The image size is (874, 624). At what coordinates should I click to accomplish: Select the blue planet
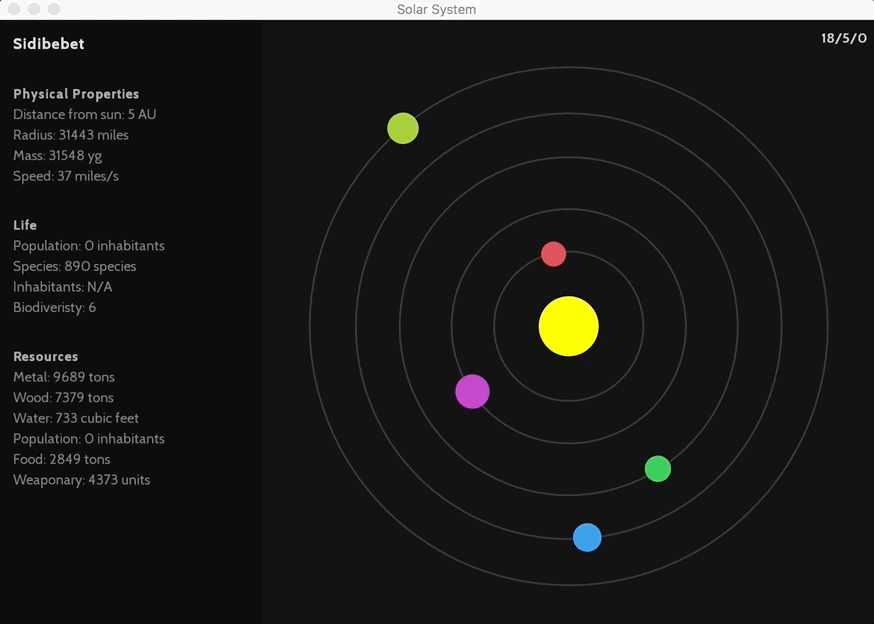tap(587, 538)
